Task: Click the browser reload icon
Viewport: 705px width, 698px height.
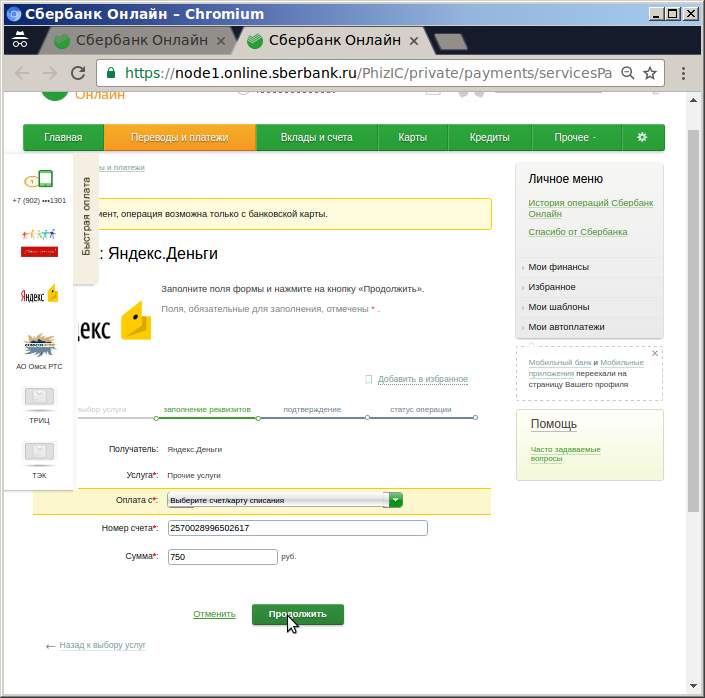Action: [x=78, y=73]
